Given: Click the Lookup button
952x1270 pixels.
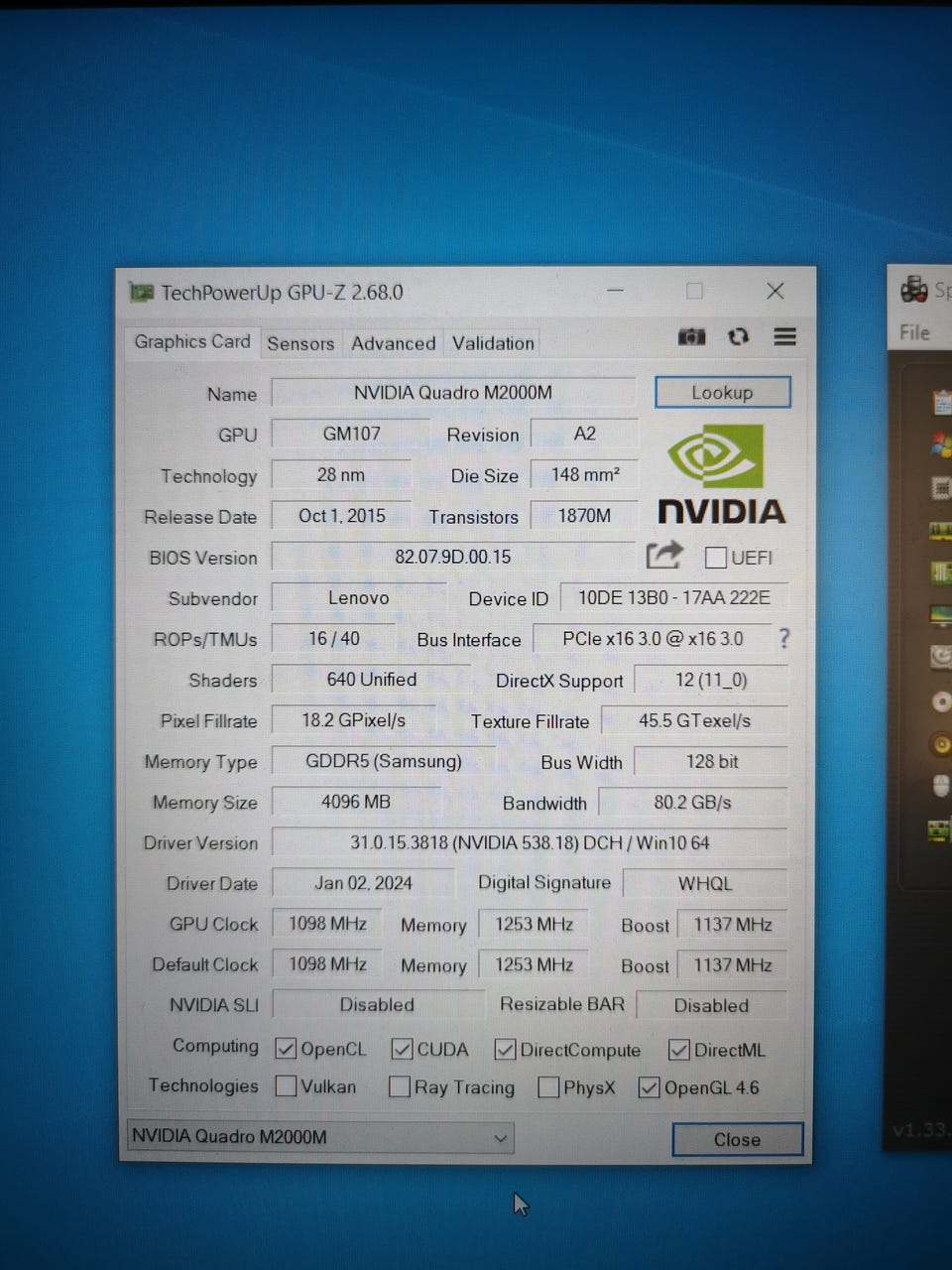Looking at the screenshot, I should (722, 392).
